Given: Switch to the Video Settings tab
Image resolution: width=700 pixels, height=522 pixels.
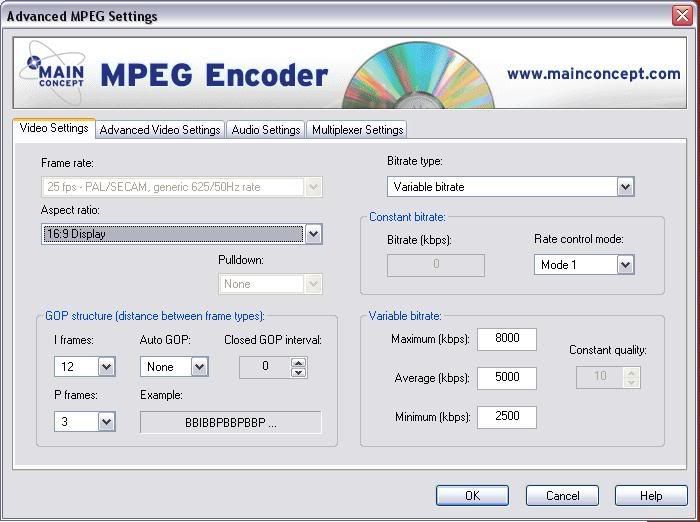Looking at the screenshot, I should (54, 129).
